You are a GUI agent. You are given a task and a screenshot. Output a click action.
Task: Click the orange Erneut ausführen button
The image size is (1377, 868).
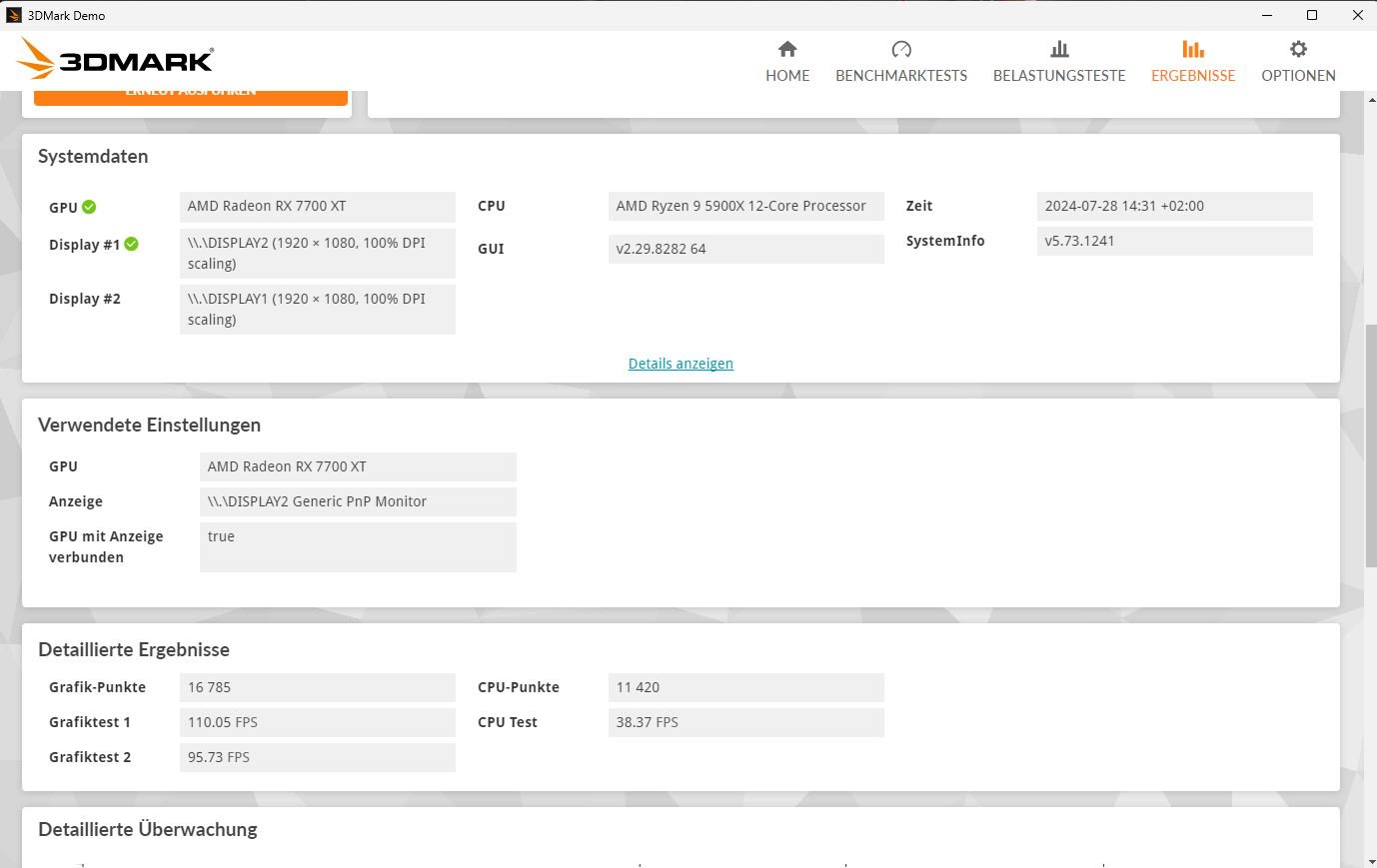(191, 97)
